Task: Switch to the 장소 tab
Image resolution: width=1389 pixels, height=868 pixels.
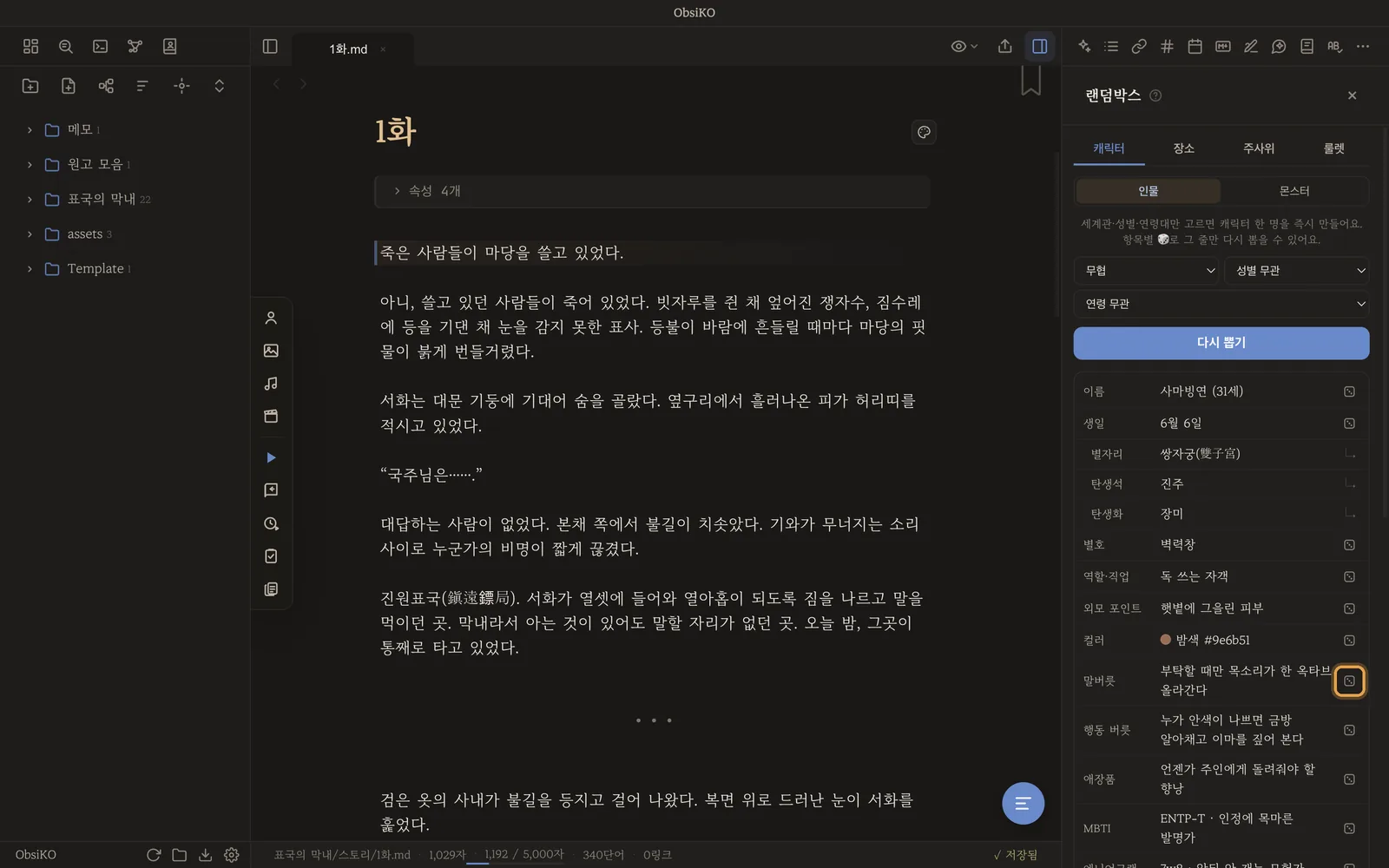Action: (1183, 148)
